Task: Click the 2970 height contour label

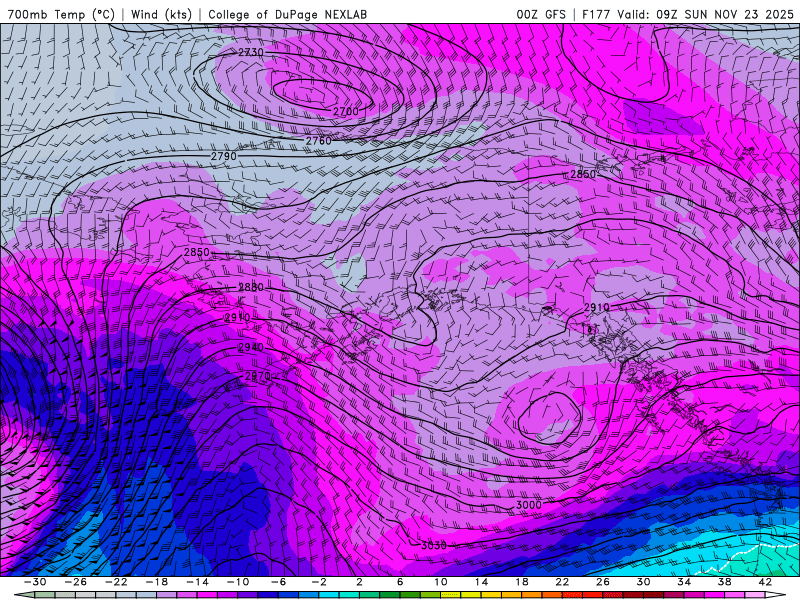Action: tap(258, 376)
